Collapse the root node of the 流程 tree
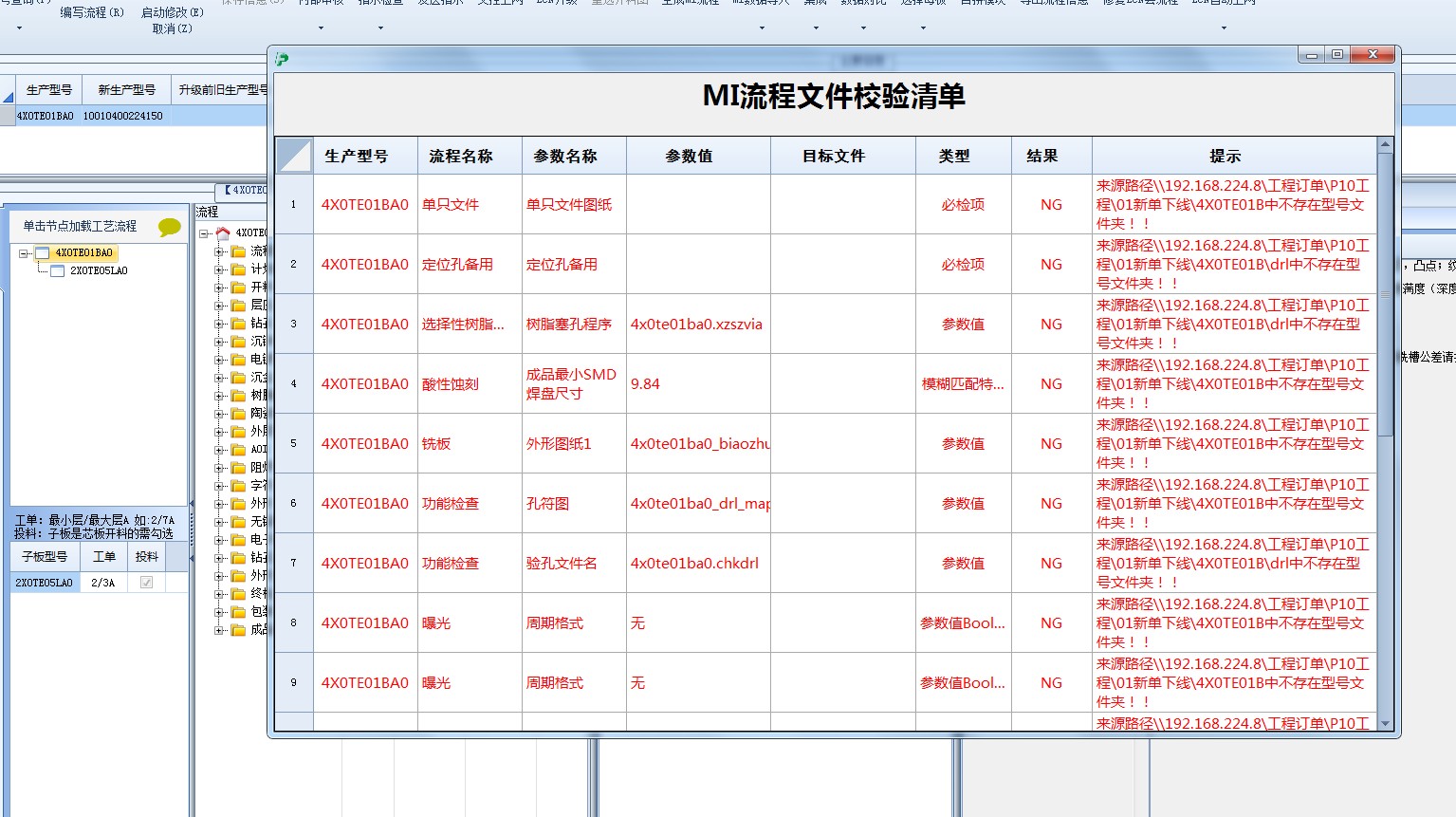Viewport: 1456px width, 817px height. (203, 233)
